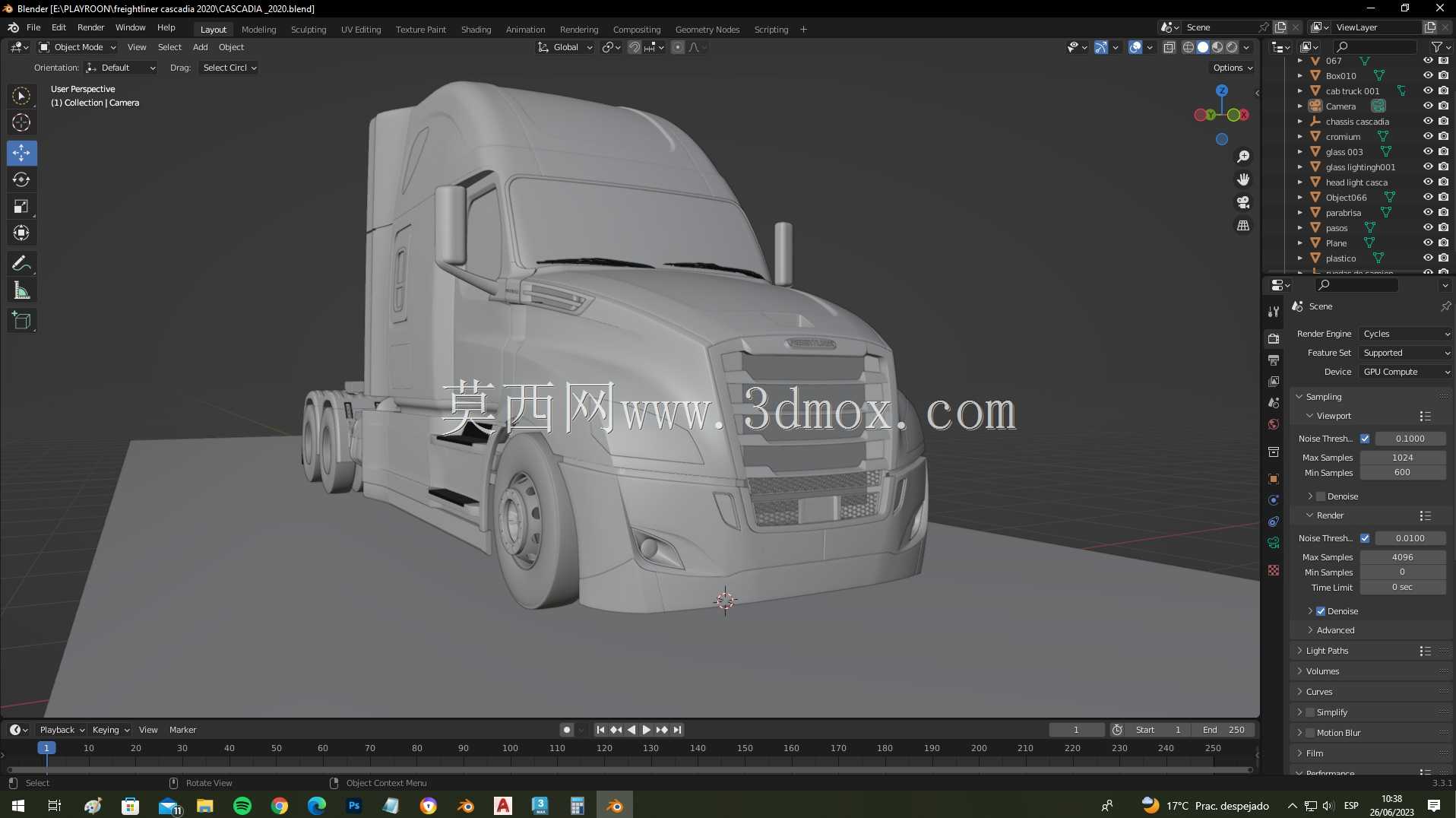
Task: Expand the Volumes panel
Action: click(x=1322, y=671)
